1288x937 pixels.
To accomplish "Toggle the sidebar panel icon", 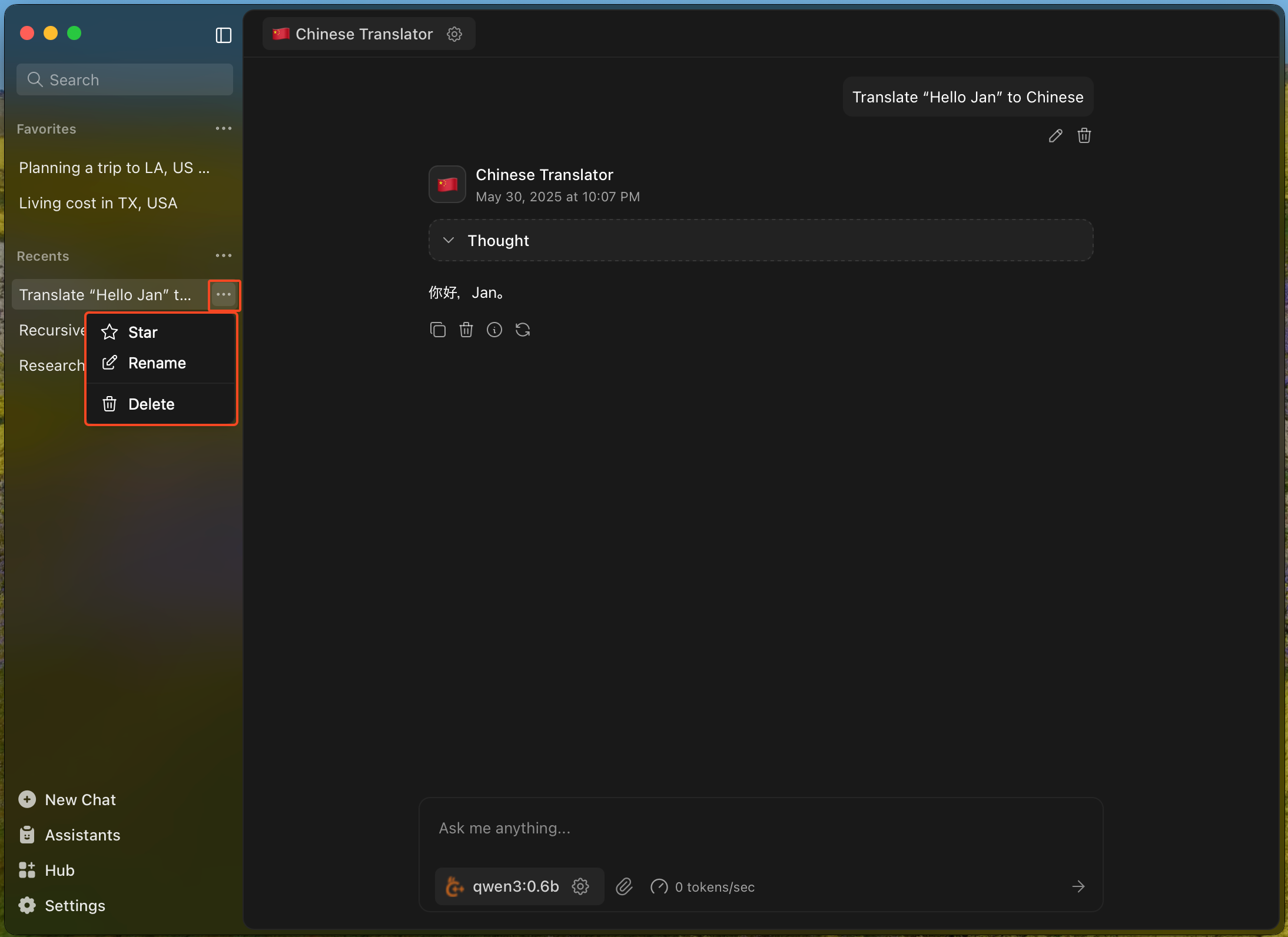I will [223, 35].
